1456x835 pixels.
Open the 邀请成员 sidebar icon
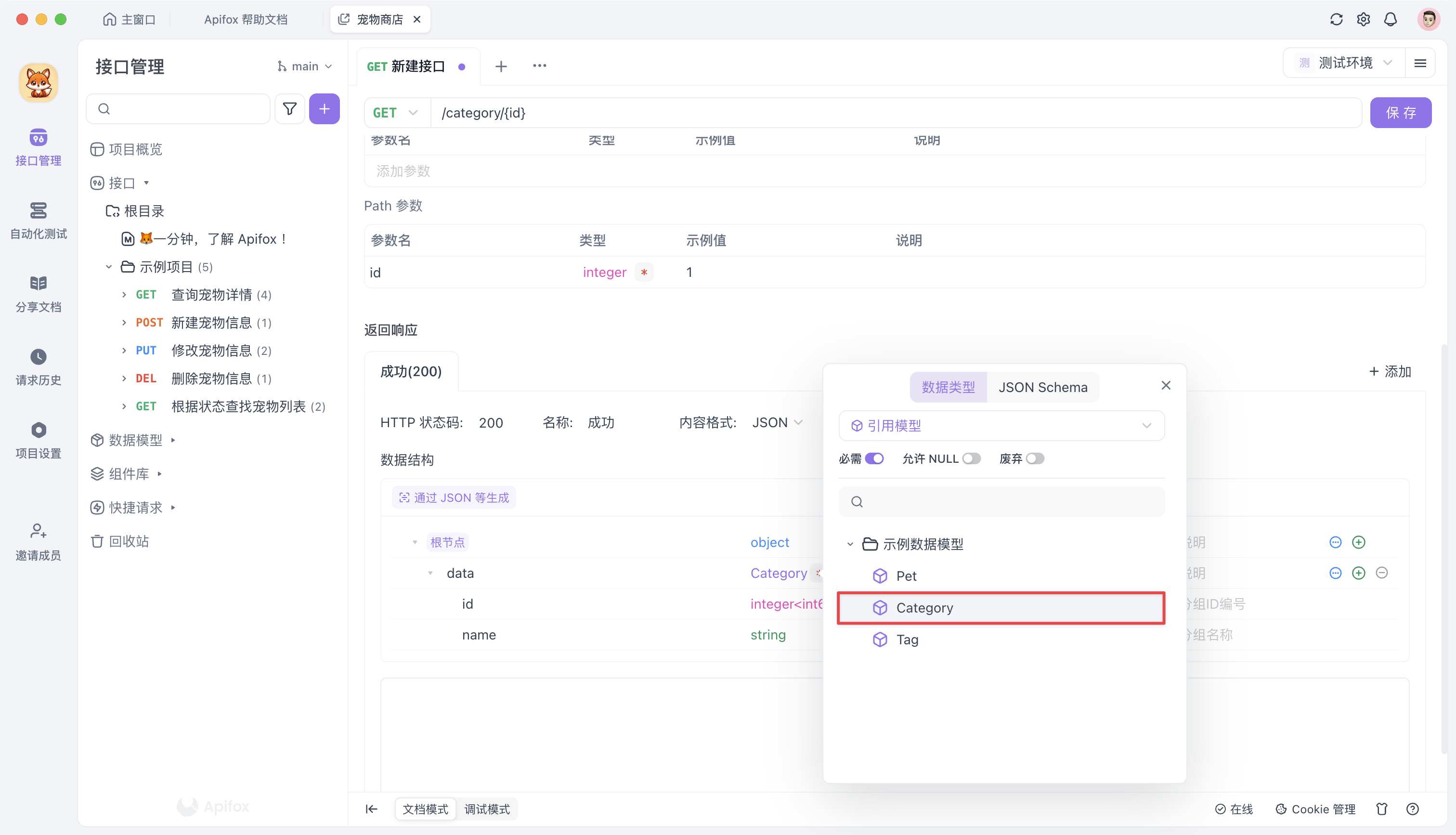tap(38, 541)
